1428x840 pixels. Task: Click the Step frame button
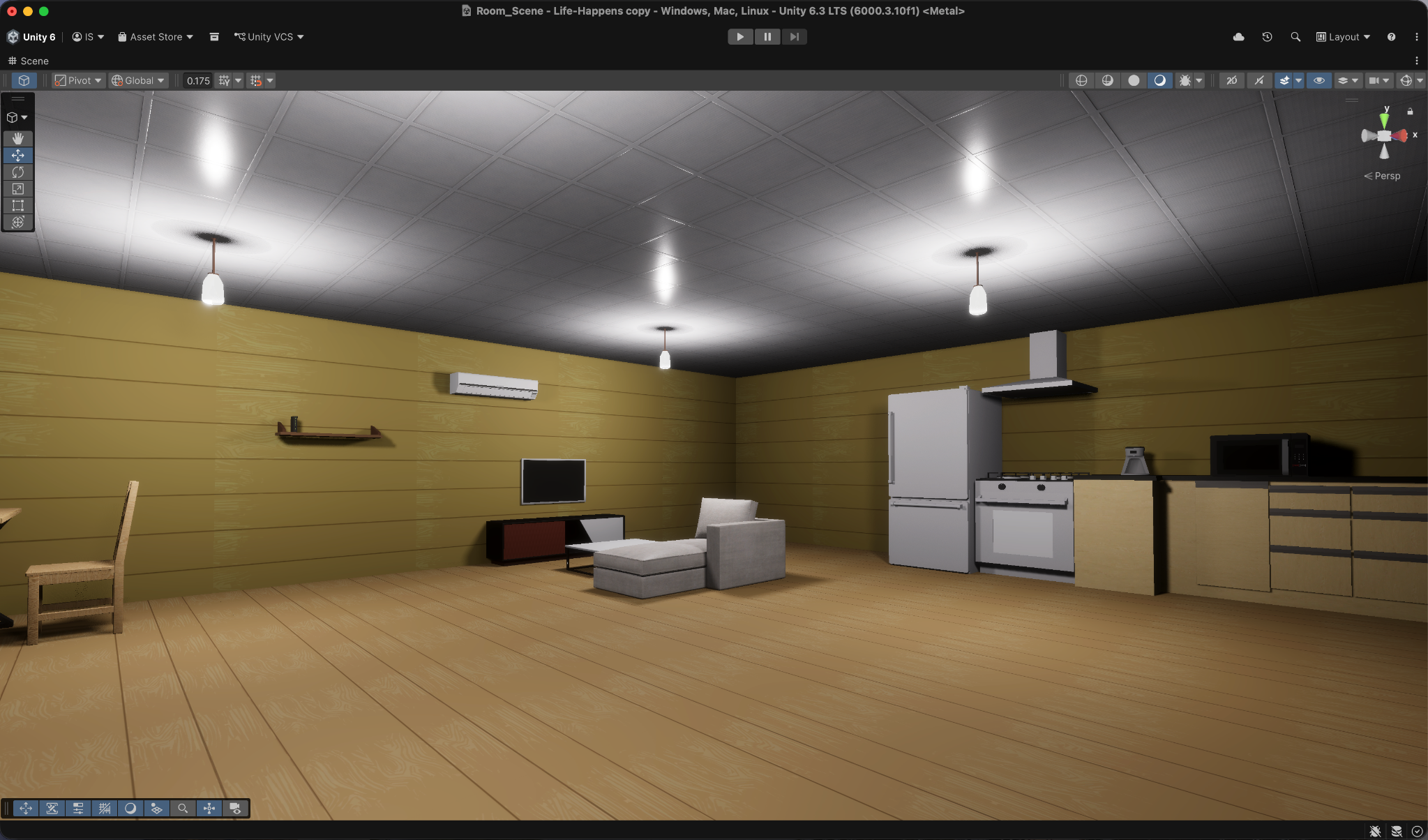[794, 37]
